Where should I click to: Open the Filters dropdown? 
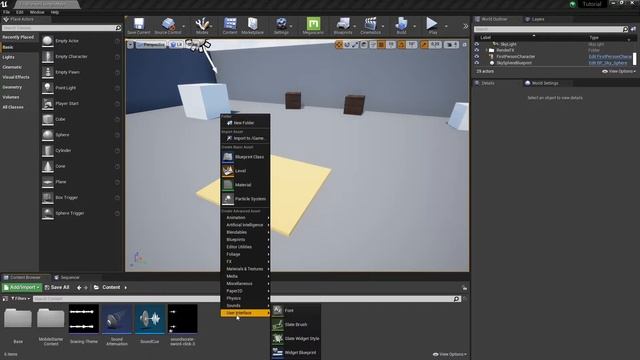coord(20,299)
